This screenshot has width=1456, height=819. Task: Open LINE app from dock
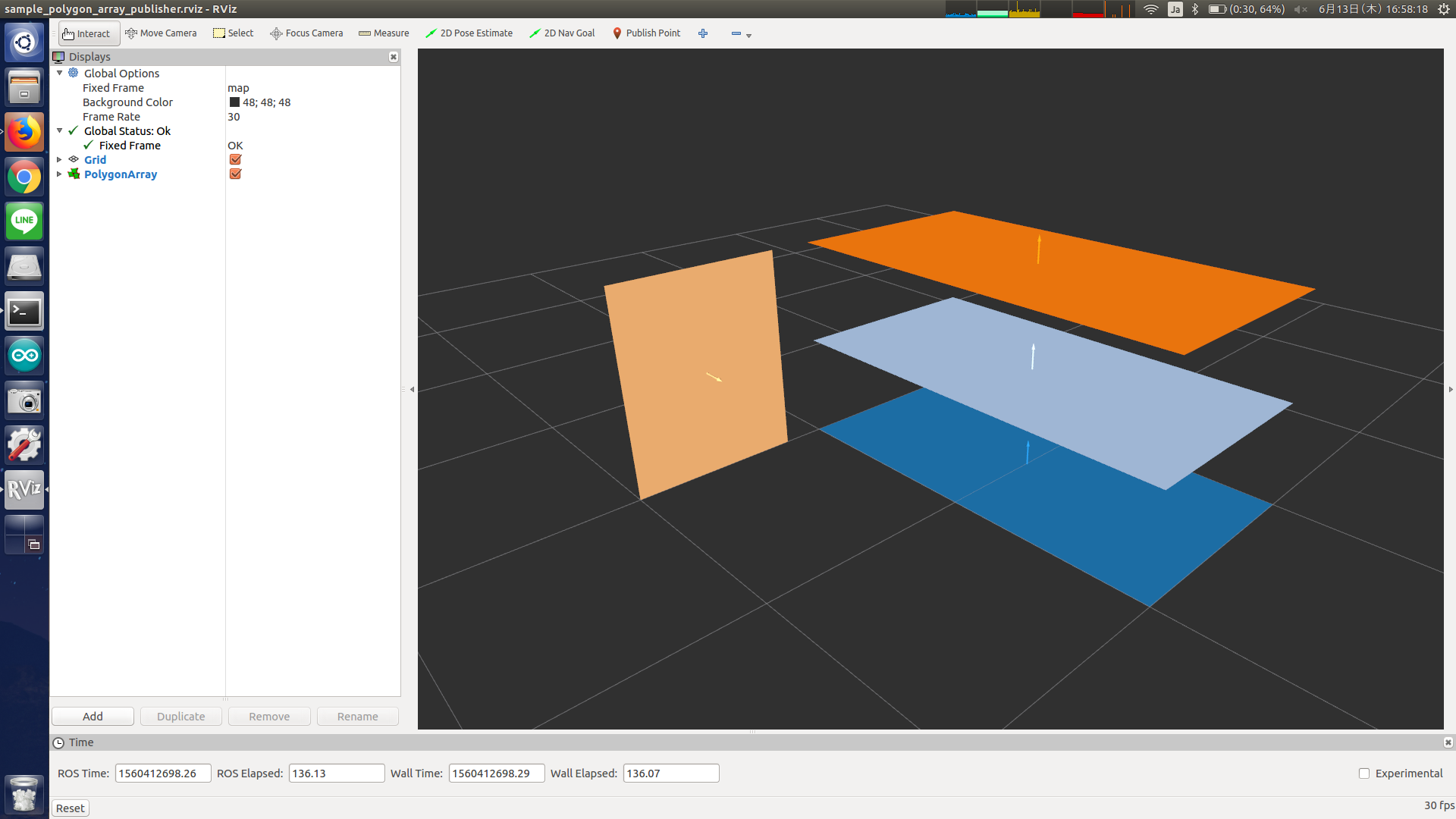[x=24, y=221]
